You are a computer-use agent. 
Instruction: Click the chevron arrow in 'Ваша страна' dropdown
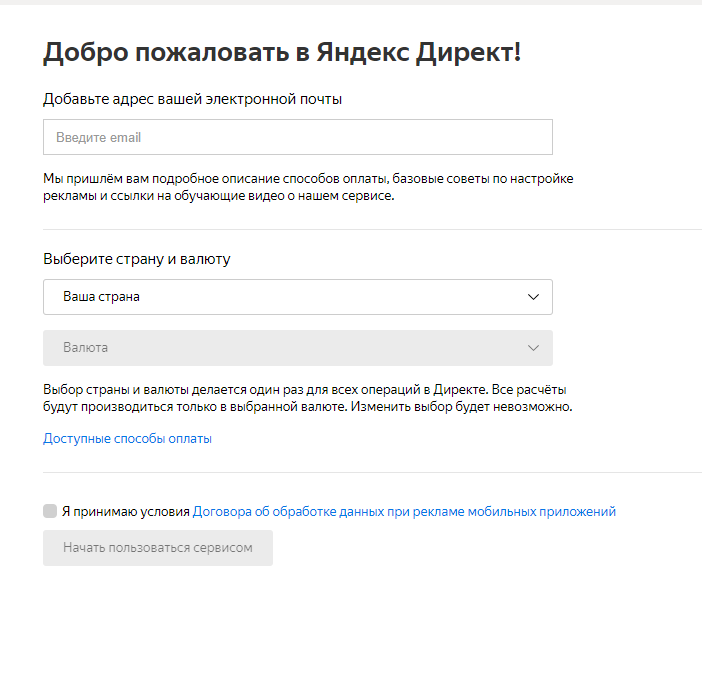[533, 297]
